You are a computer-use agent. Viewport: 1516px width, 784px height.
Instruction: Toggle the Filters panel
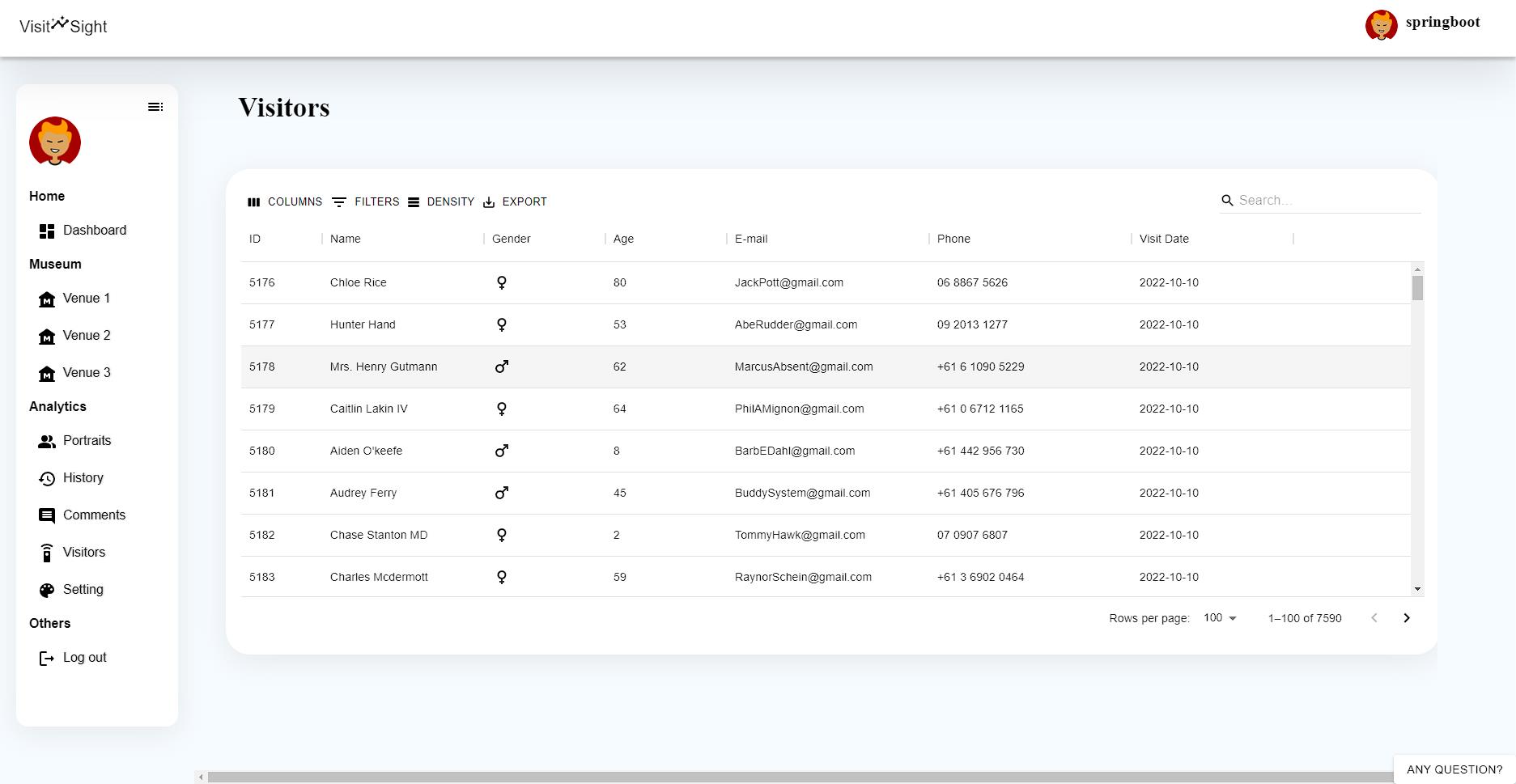tap(339, 201)
